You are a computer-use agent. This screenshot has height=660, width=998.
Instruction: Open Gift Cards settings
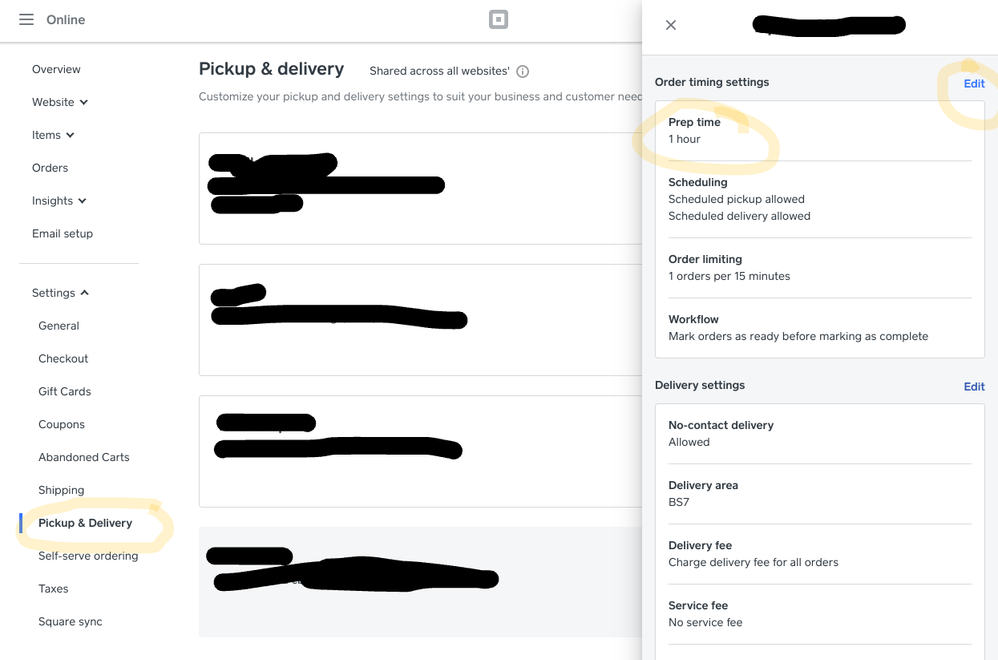tap(64, 392)
